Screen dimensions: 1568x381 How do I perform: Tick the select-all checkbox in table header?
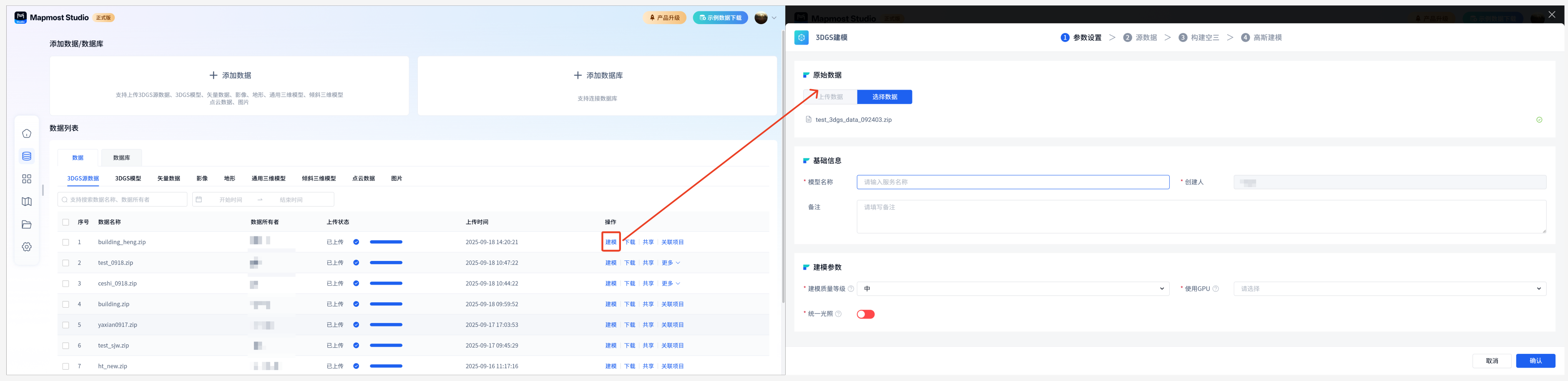coord(66,222)
